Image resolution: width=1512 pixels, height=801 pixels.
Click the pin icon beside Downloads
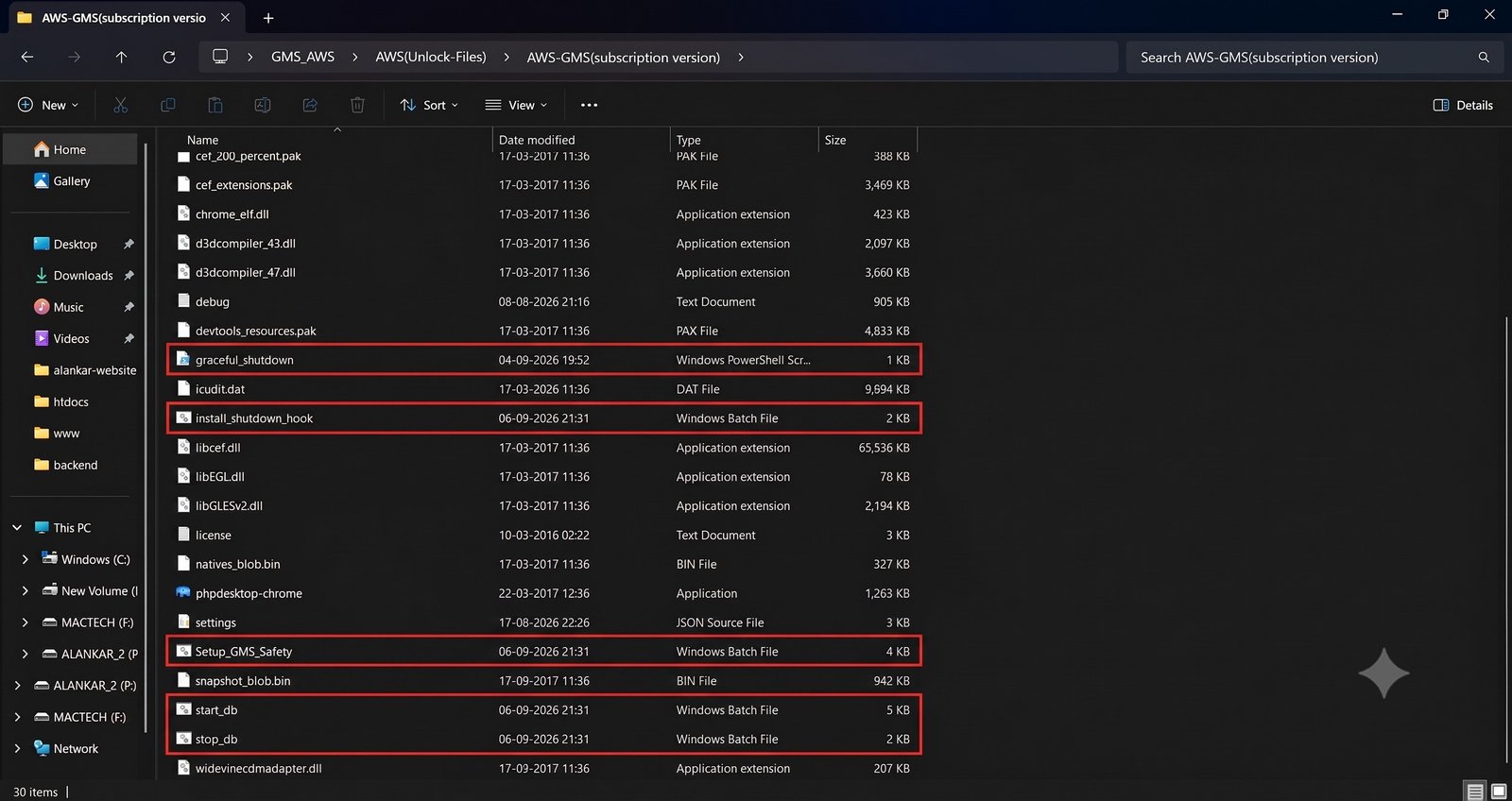129,276
